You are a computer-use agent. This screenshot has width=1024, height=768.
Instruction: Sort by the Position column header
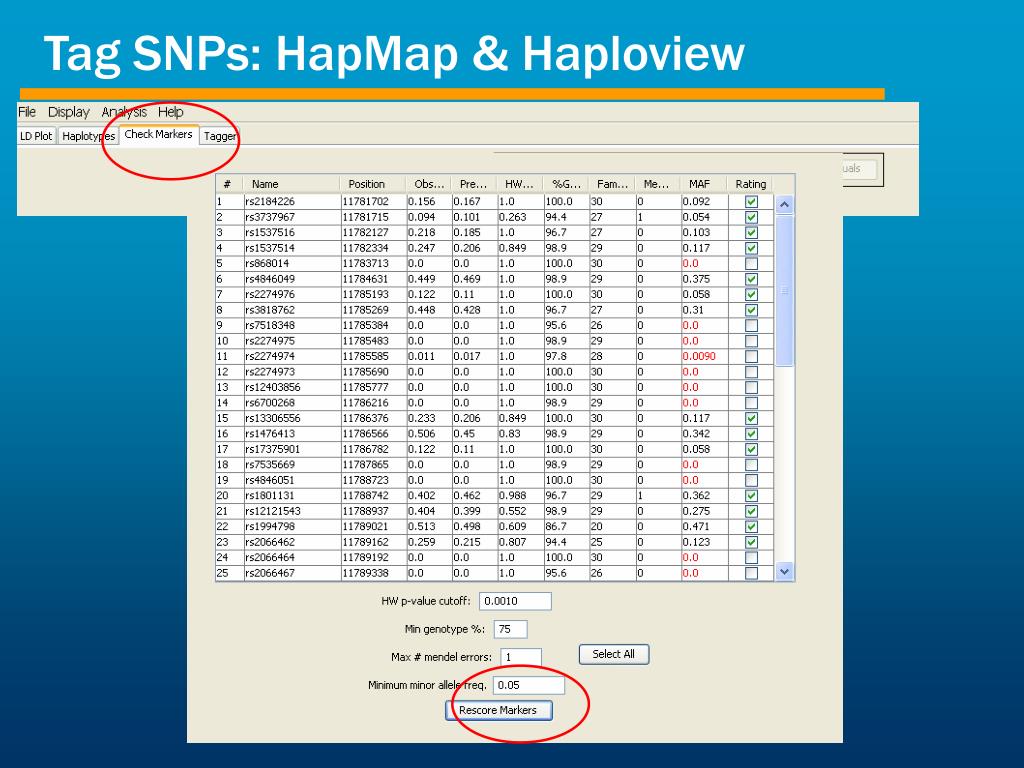point(372,184)
